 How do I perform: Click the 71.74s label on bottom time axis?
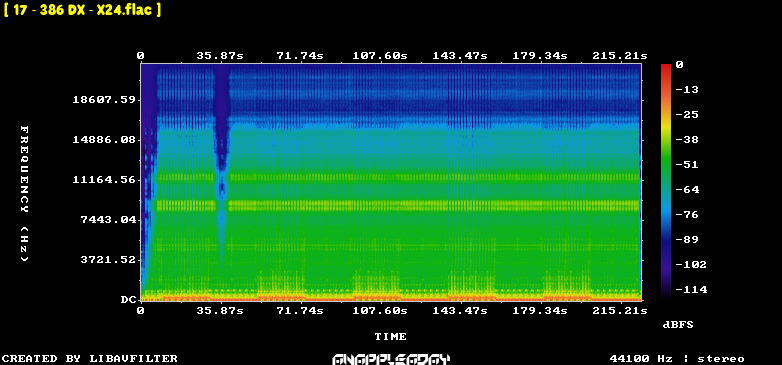click(x=300, y=311)
